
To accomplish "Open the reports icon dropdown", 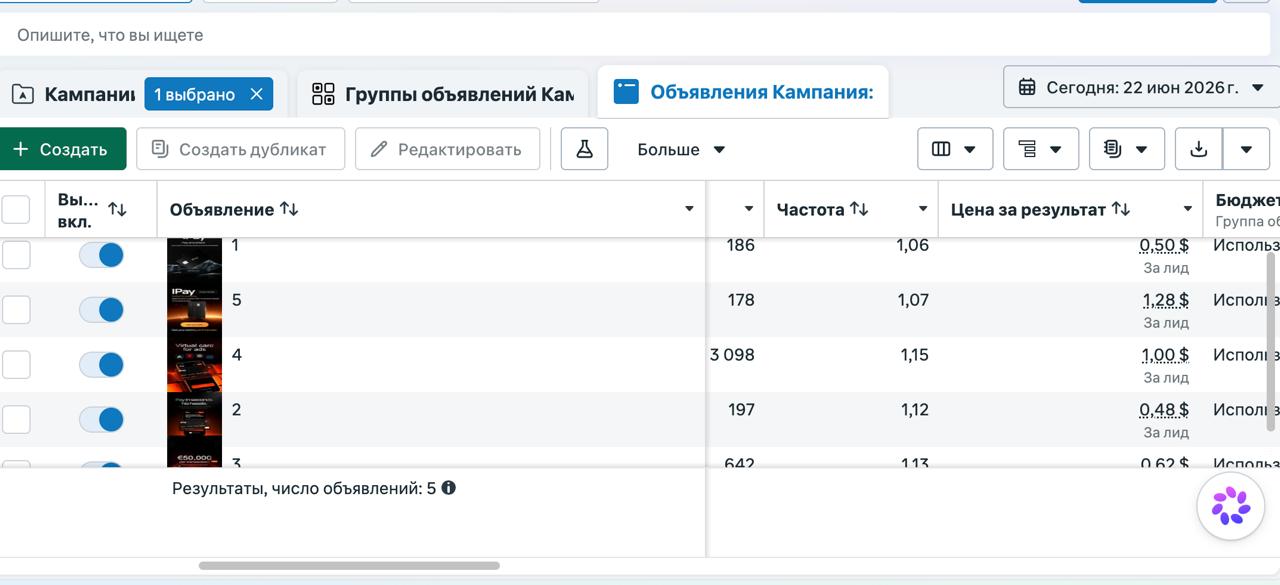I will point(1126,149).
